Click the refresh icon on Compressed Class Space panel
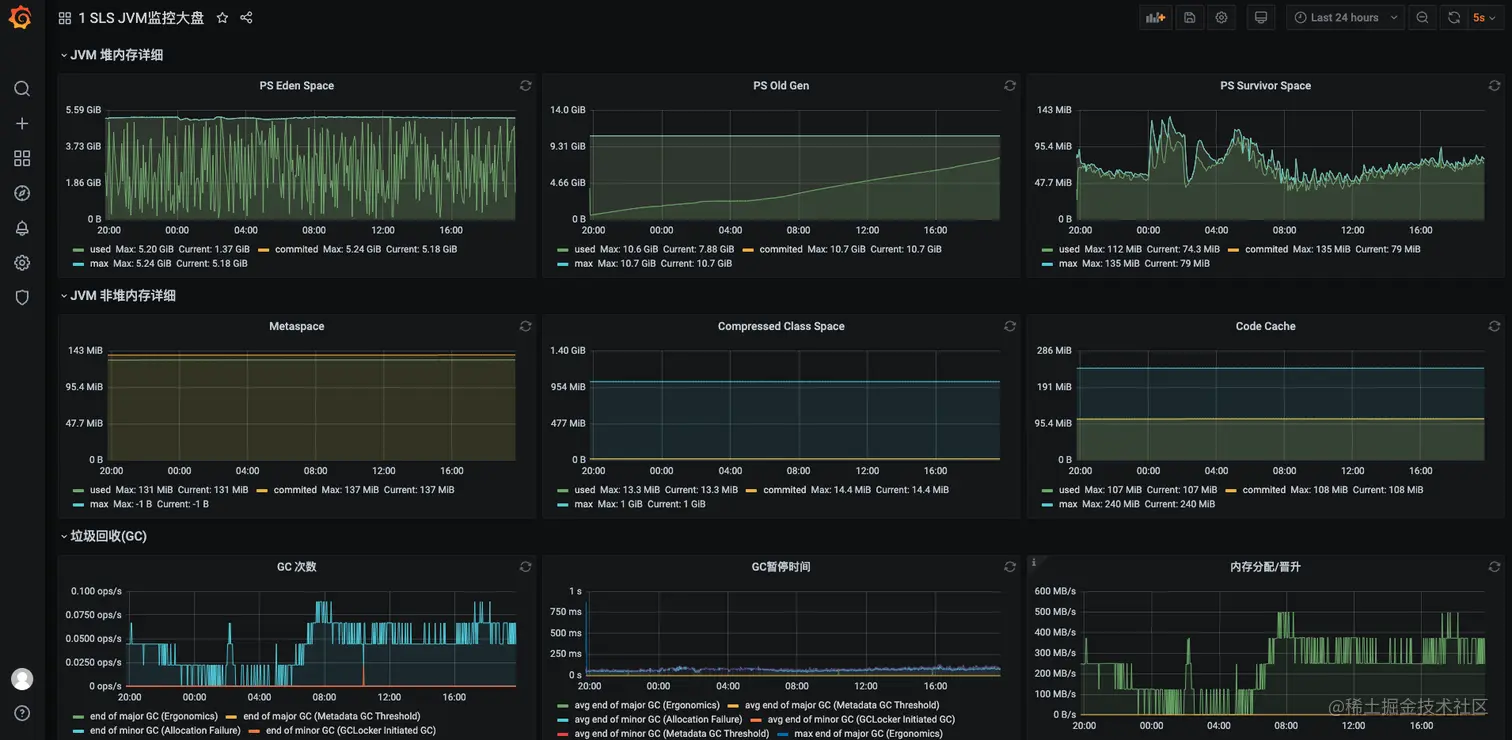This screenshot has width=1512, height=740. pyautogui.click(x=1010, y=326)
